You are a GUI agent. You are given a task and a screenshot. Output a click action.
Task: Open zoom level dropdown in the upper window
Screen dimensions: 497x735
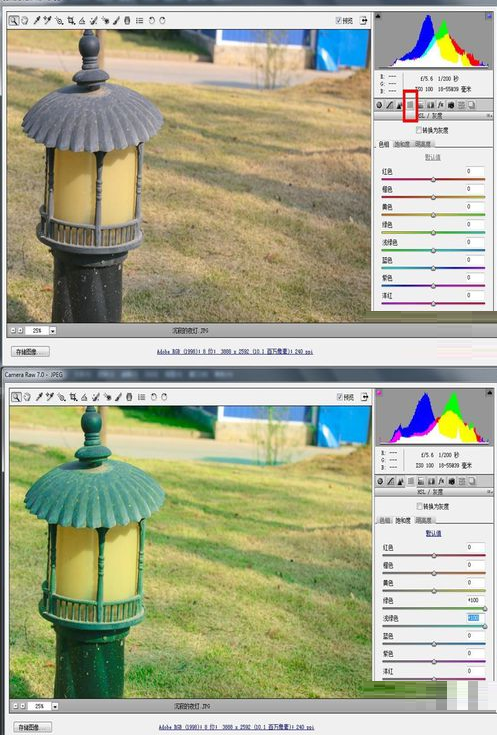tap(53, 330)
